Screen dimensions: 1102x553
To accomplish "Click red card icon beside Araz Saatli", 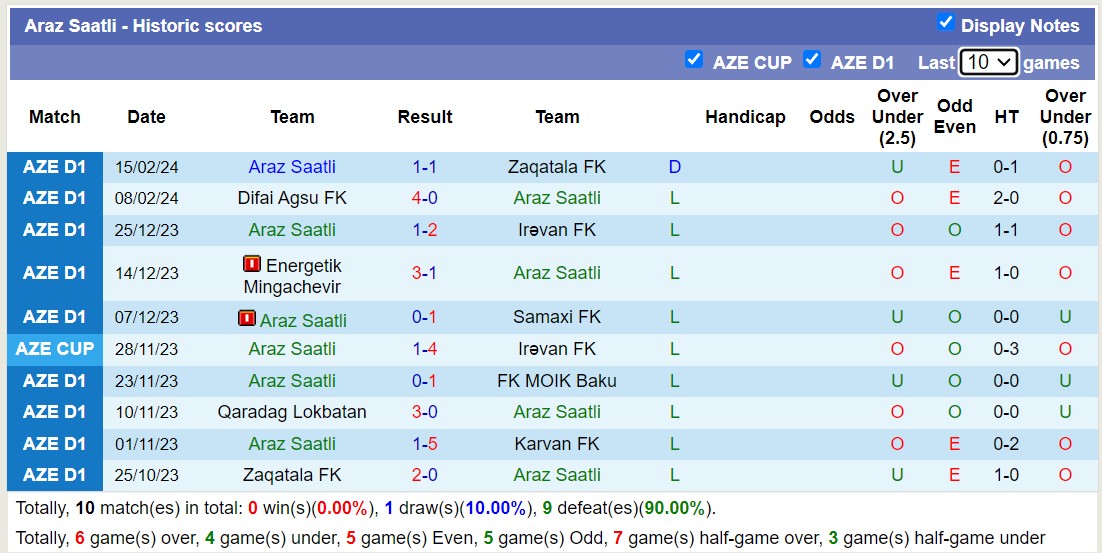I will click(x=247, y=318).
